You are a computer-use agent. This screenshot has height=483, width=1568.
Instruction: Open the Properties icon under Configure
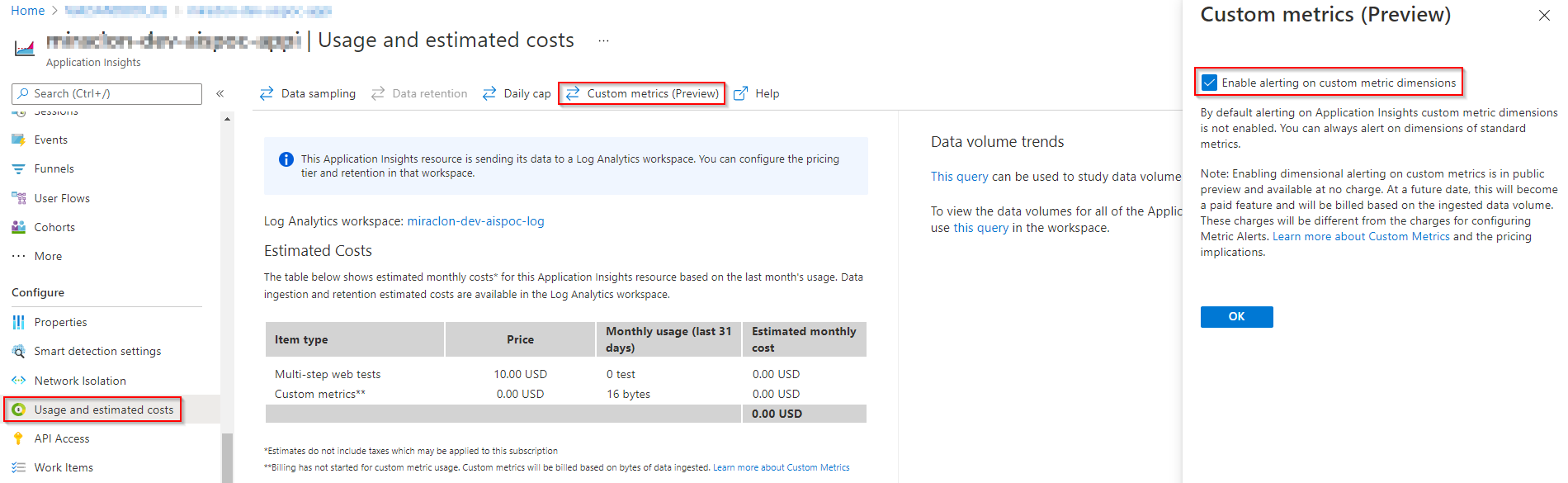tap(19, 322)
